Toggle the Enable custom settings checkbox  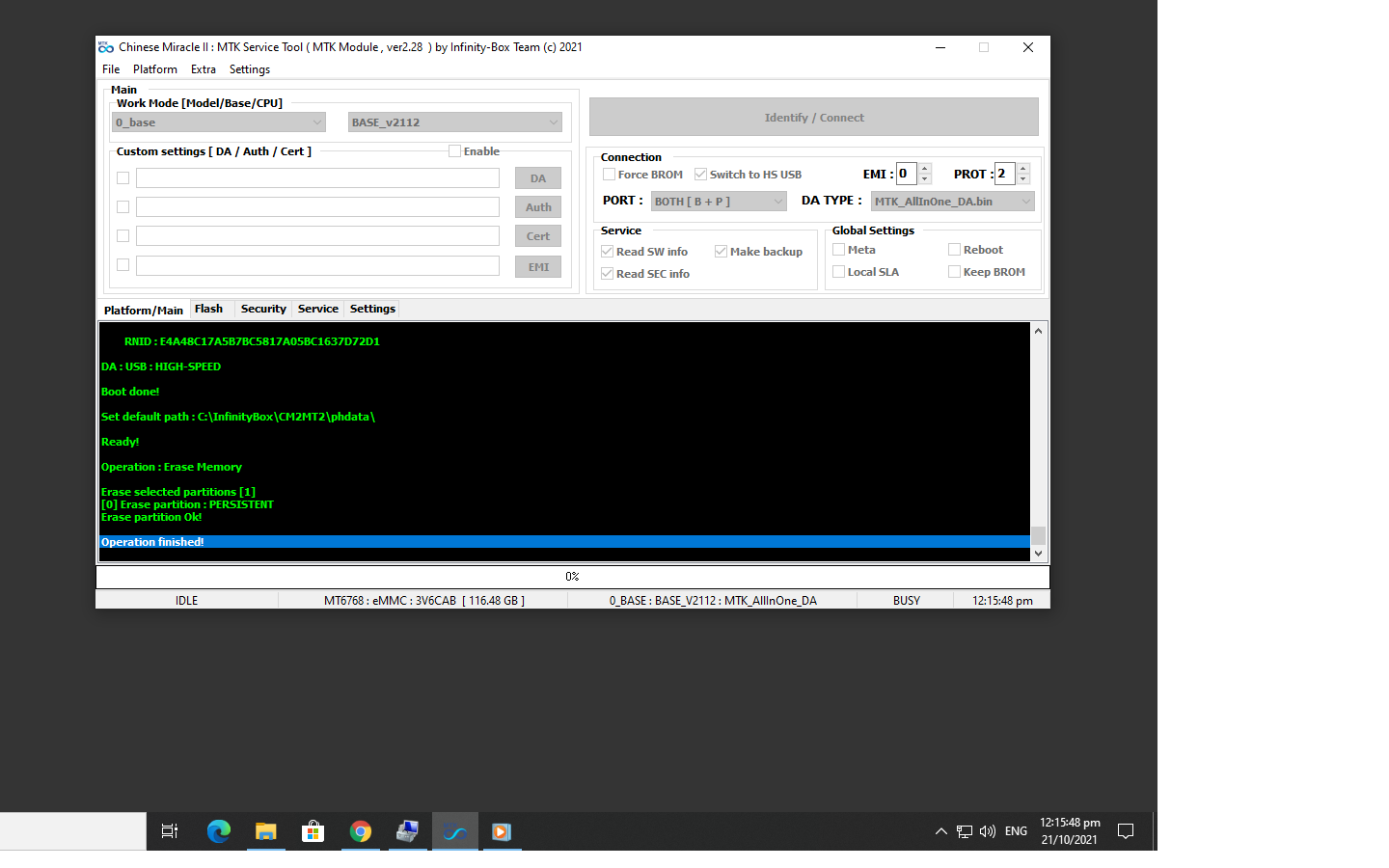[x=454, y=151]
